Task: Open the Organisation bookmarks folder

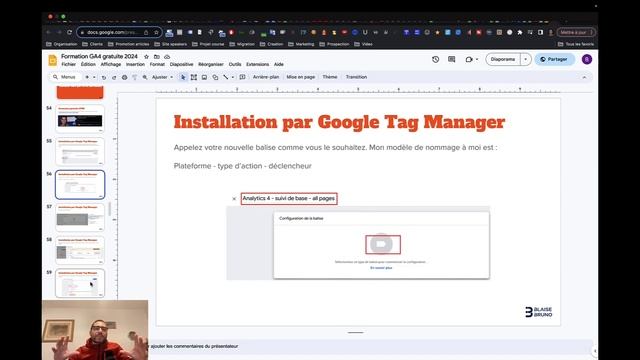Action: tap(62, 44)
